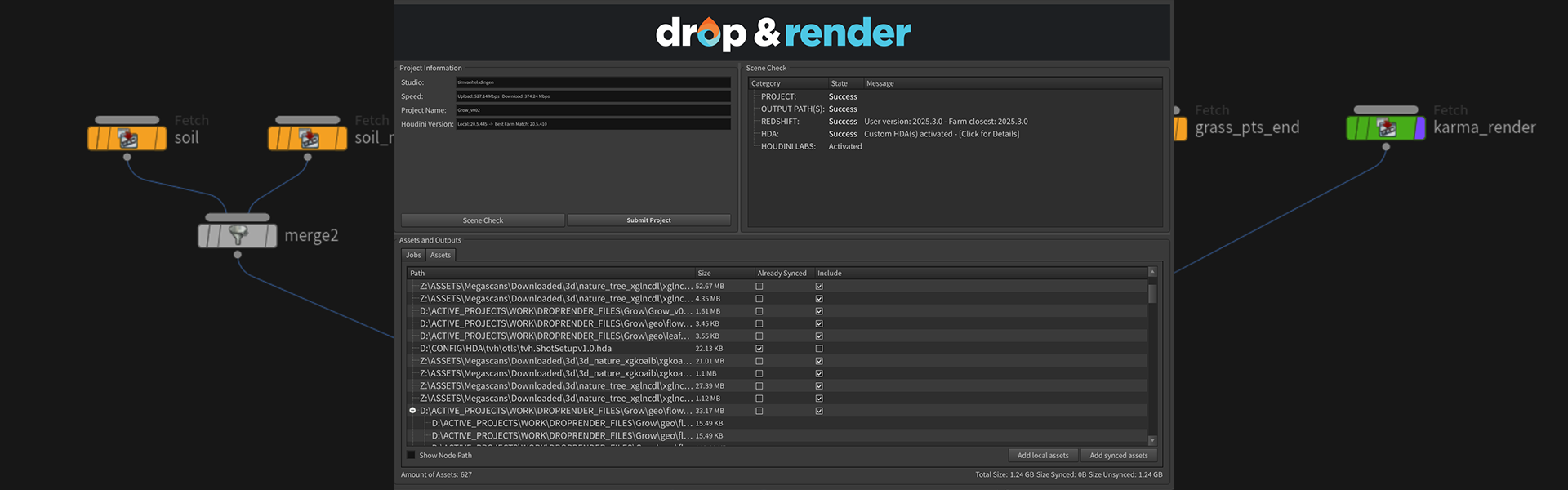
Task: Click the soil node's output connector dot
Action: point(127,157)
